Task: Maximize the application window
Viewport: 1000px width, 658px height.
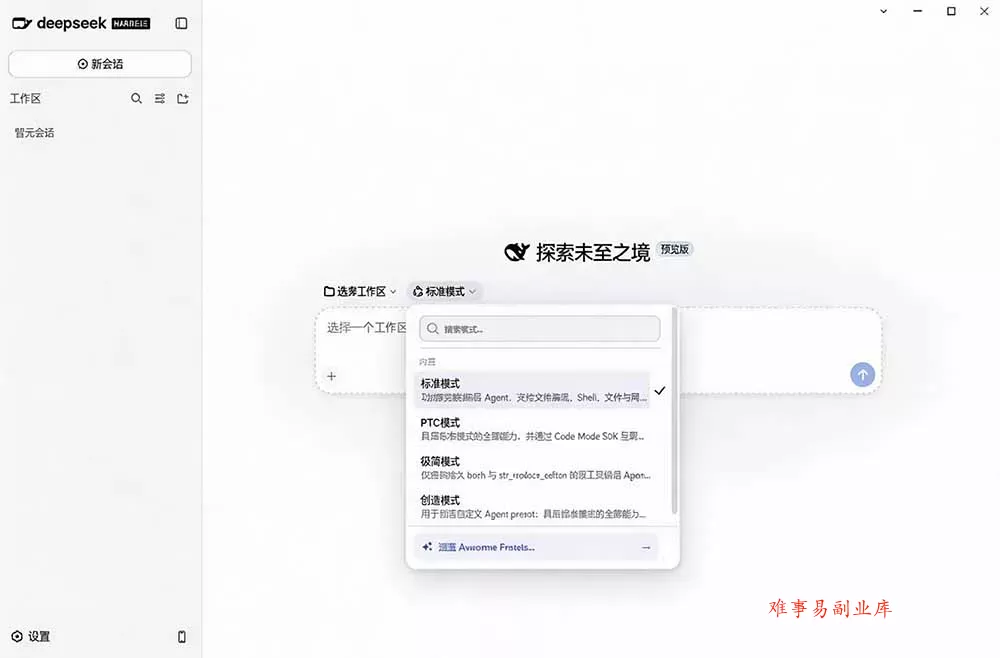Action: (x=951, y=11)
